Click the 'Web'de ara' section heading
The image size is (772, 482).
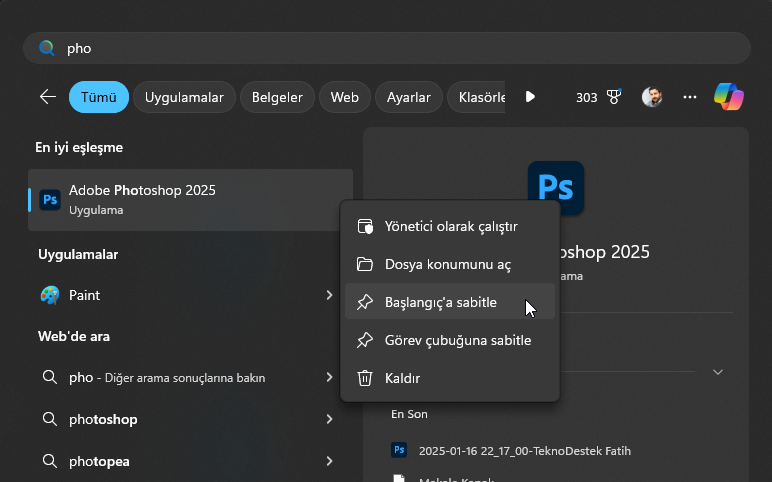coord(74,336)
